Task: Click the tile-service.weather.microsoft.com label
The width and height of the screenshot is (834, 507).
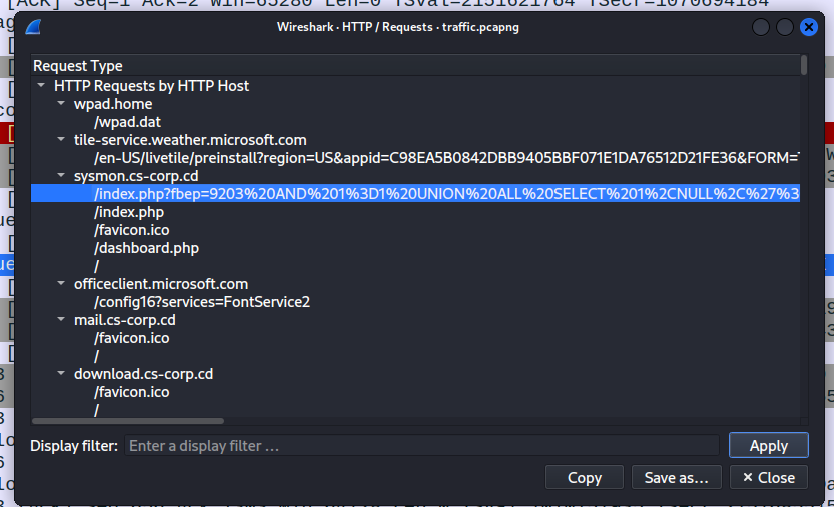Action: (190, 140)
